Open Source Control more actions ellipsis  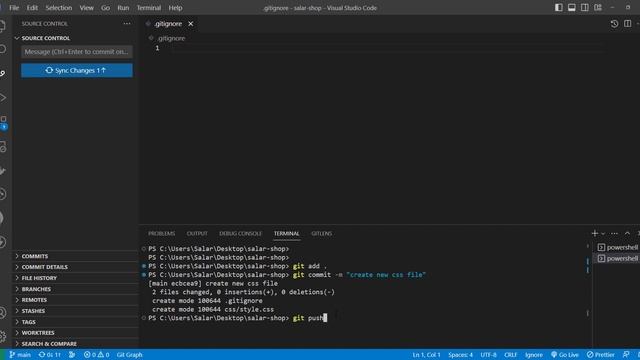pyautogui.click(x=127, y=24)
